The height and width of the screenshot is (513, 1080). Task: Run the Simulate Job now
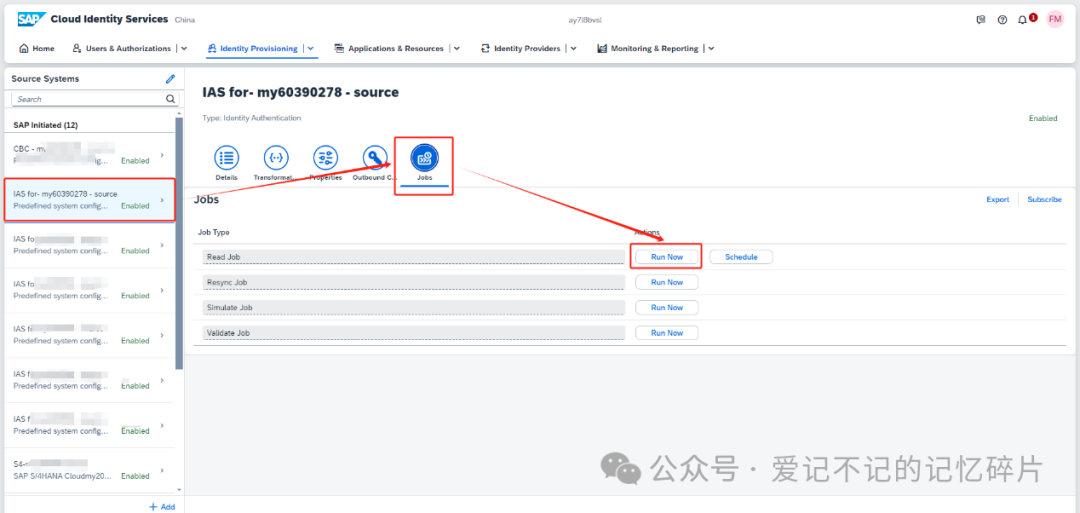point(667,308)
